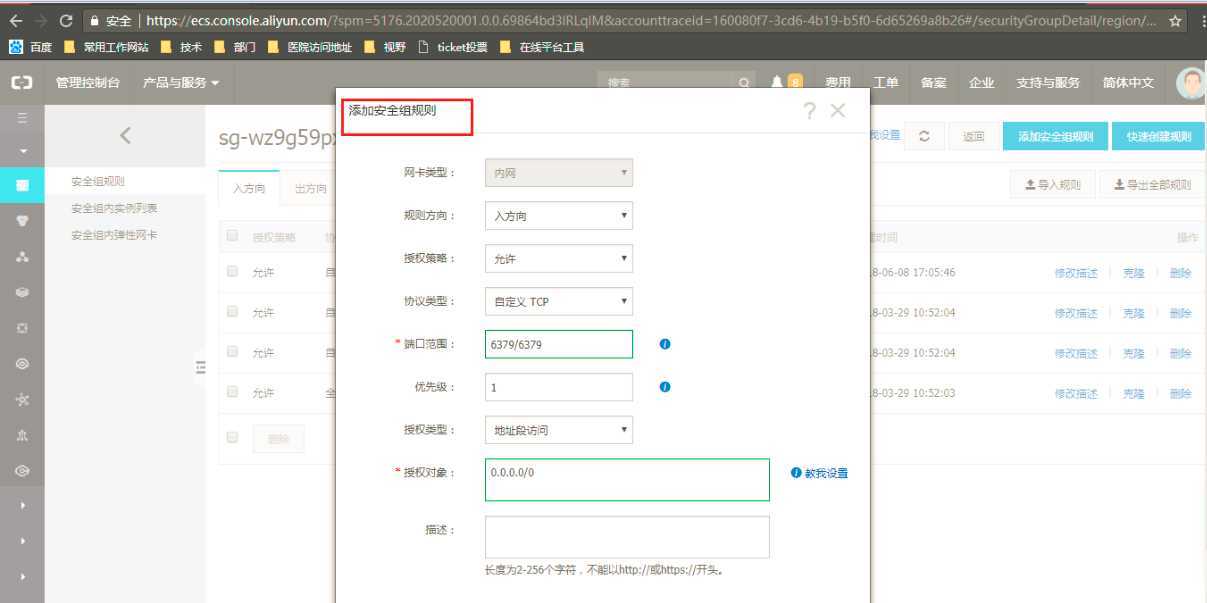The image size is (1207, 603).
Task: Click the browser back arrow
Action: click(x=16, y=20)
